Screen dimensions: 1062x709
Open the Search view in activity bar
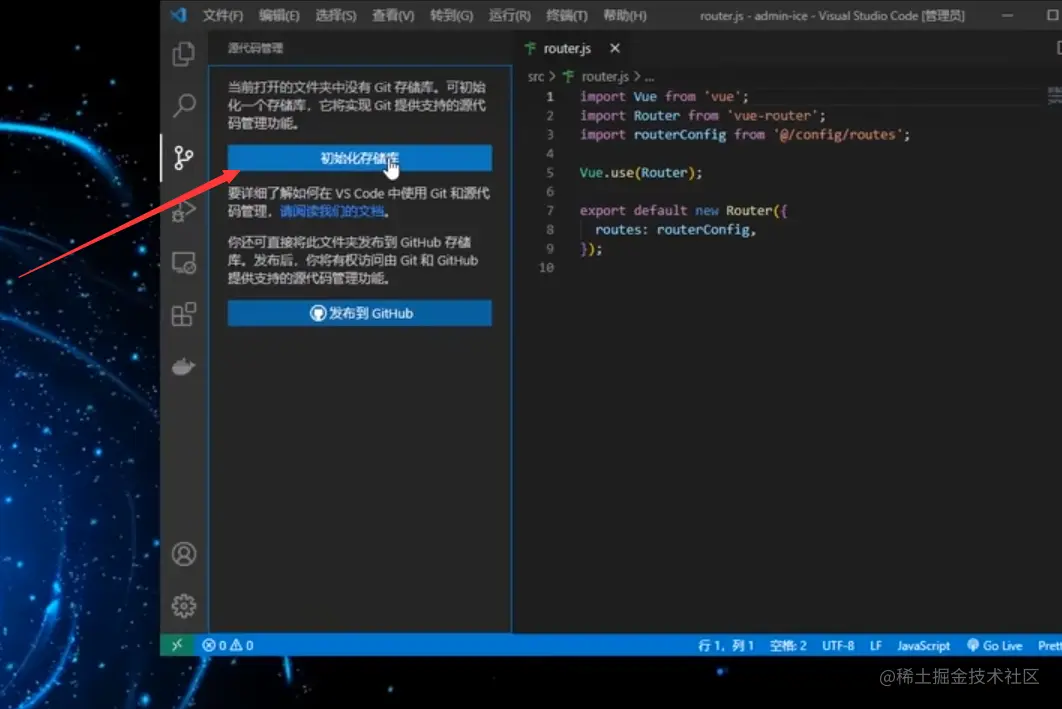184,105
